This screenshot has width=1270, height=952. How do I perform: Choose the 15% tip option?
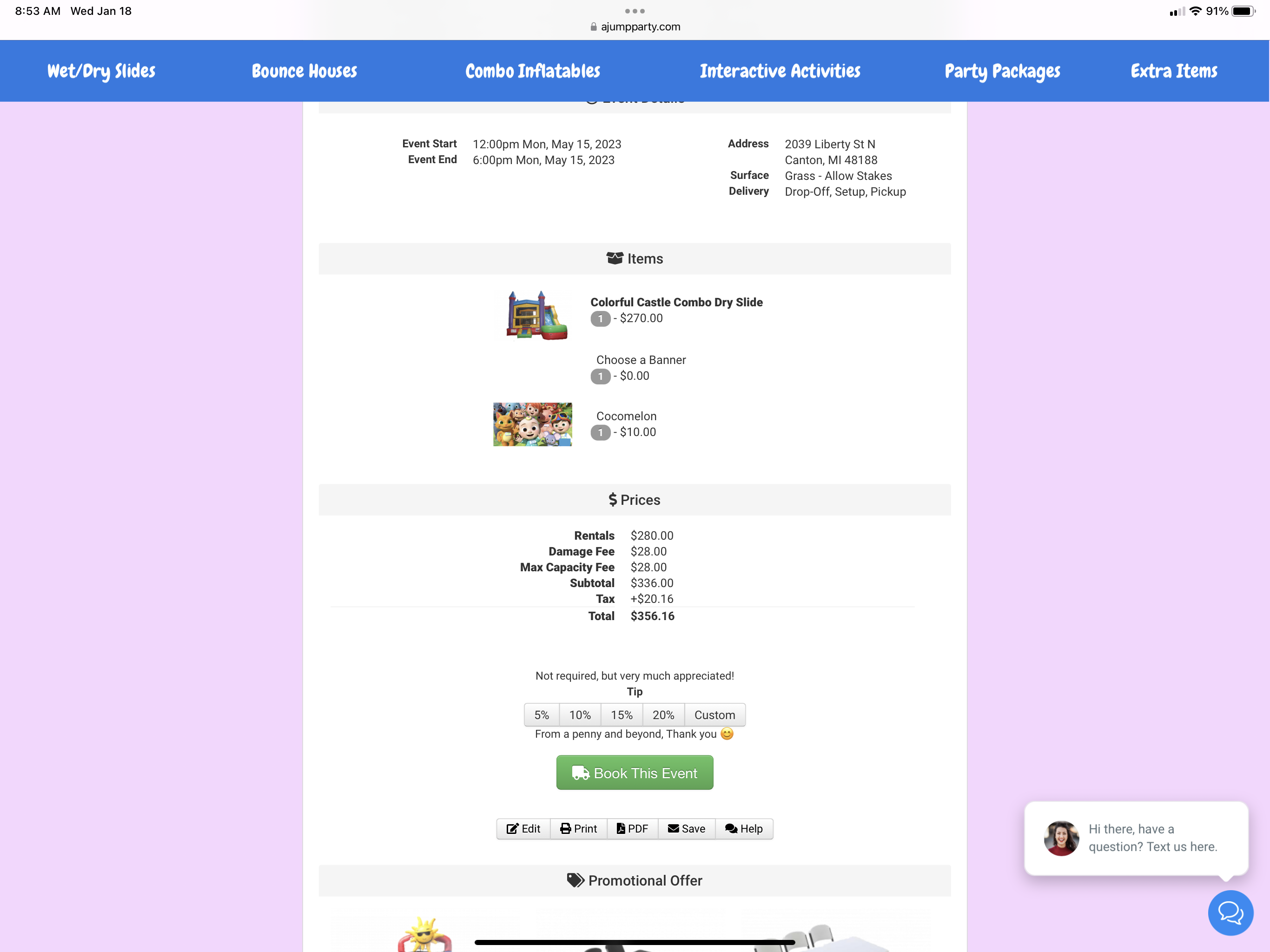(621, 715)
